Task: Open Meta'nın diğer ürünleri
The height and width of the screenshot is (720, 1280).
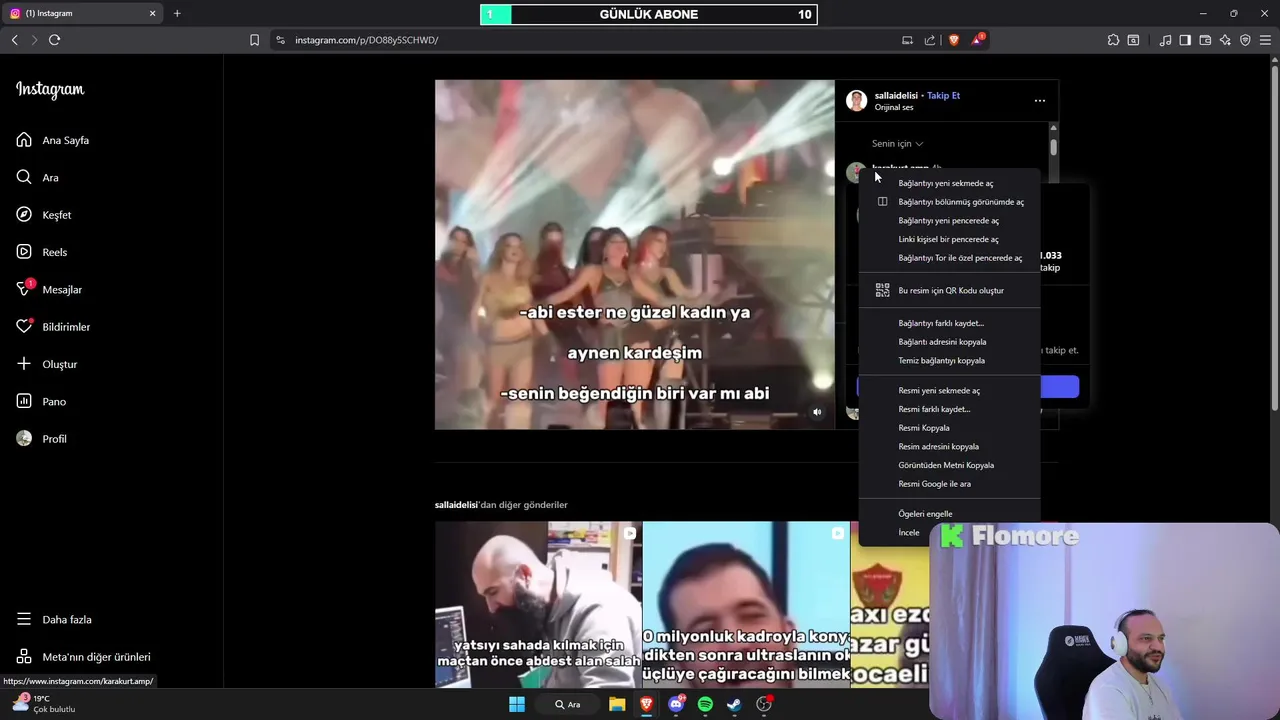Action: pos(83,657)
